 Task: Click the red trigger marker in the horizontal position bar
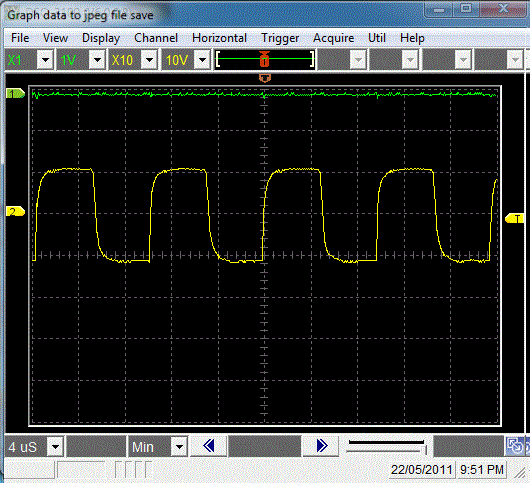(x=265, y=59)
